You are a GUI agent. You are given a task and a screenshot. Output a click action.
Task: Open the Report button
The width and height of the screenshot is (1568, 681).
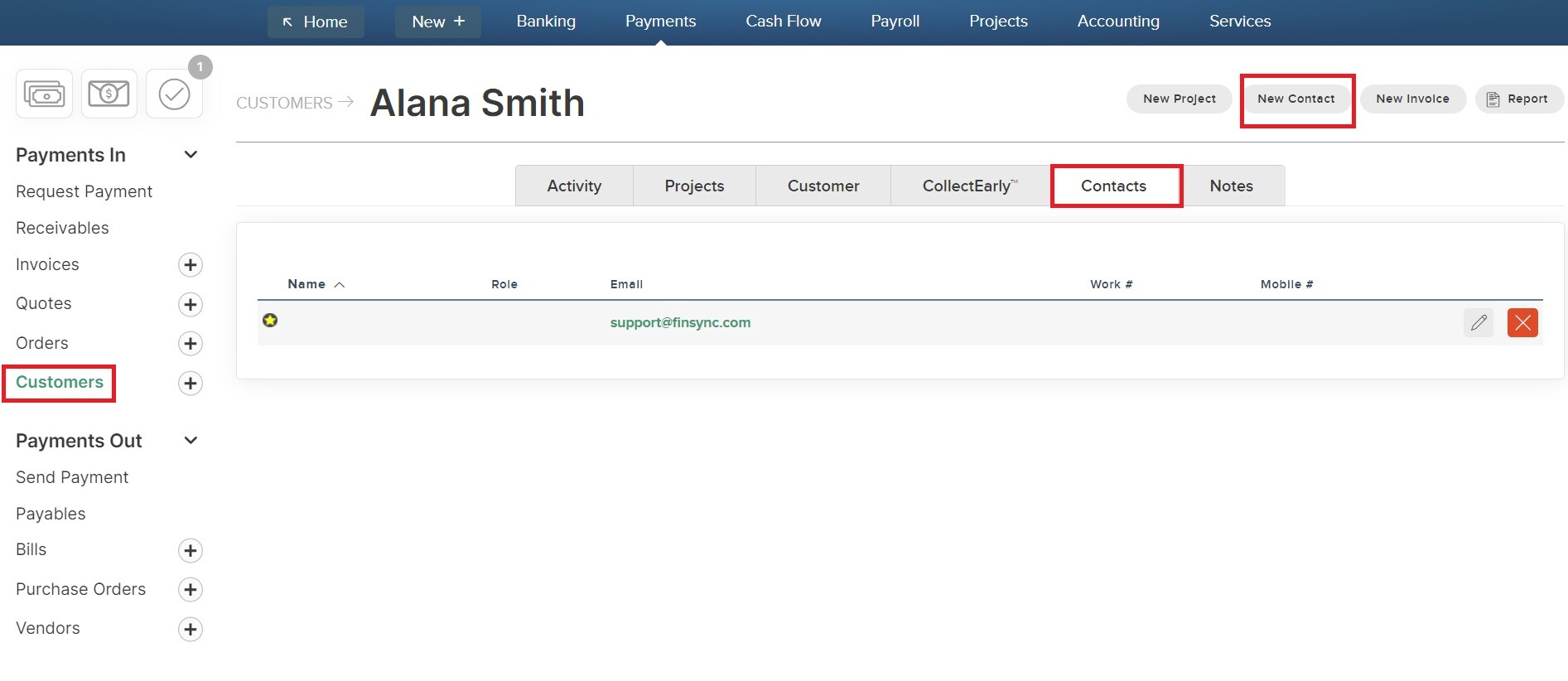(x=1518, y=99)
